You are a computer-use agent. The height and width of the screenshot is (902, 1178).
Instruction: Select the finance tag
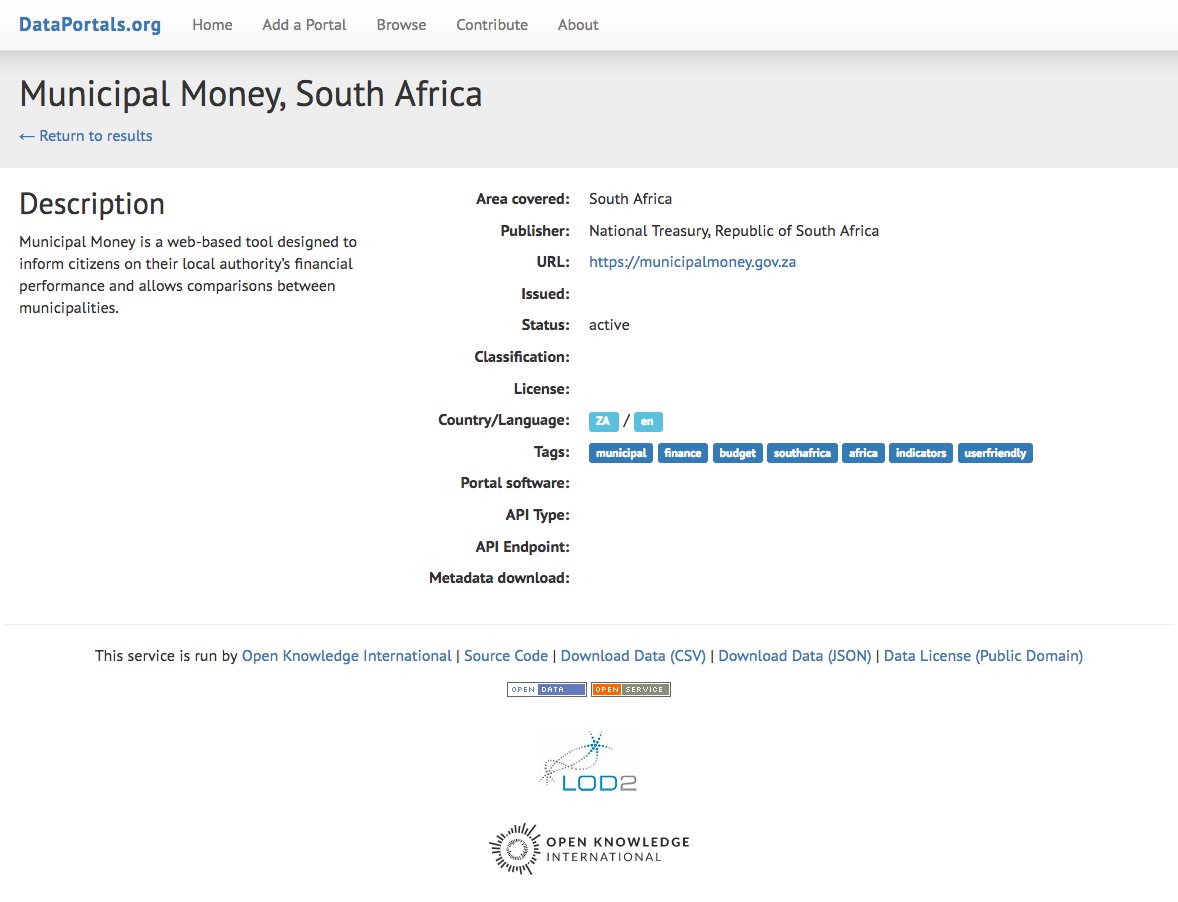pyautogui.click(x=682, y=453)
